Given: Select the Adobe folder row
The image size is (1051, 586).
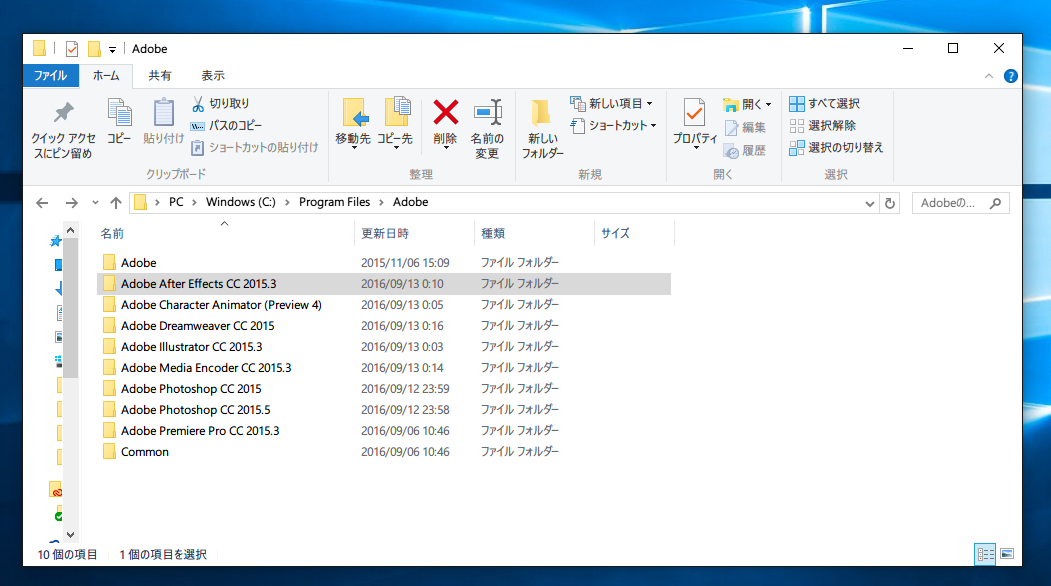Looking at the screenshot, I should tap(384, 263).
